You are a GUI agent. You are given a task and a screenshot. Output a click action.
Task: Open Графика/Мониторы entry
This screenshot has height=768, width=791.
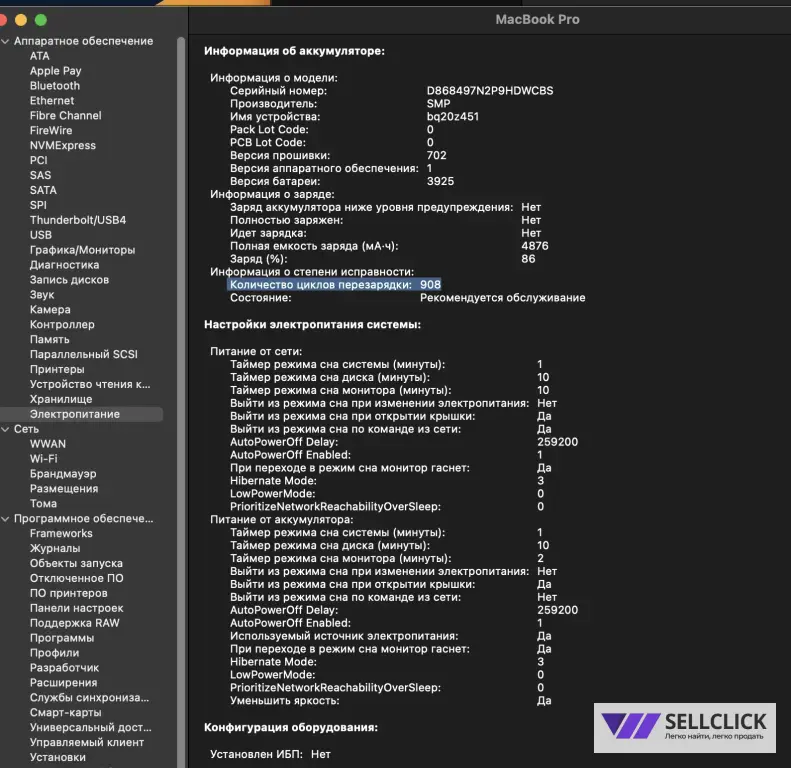pos(82,250)
